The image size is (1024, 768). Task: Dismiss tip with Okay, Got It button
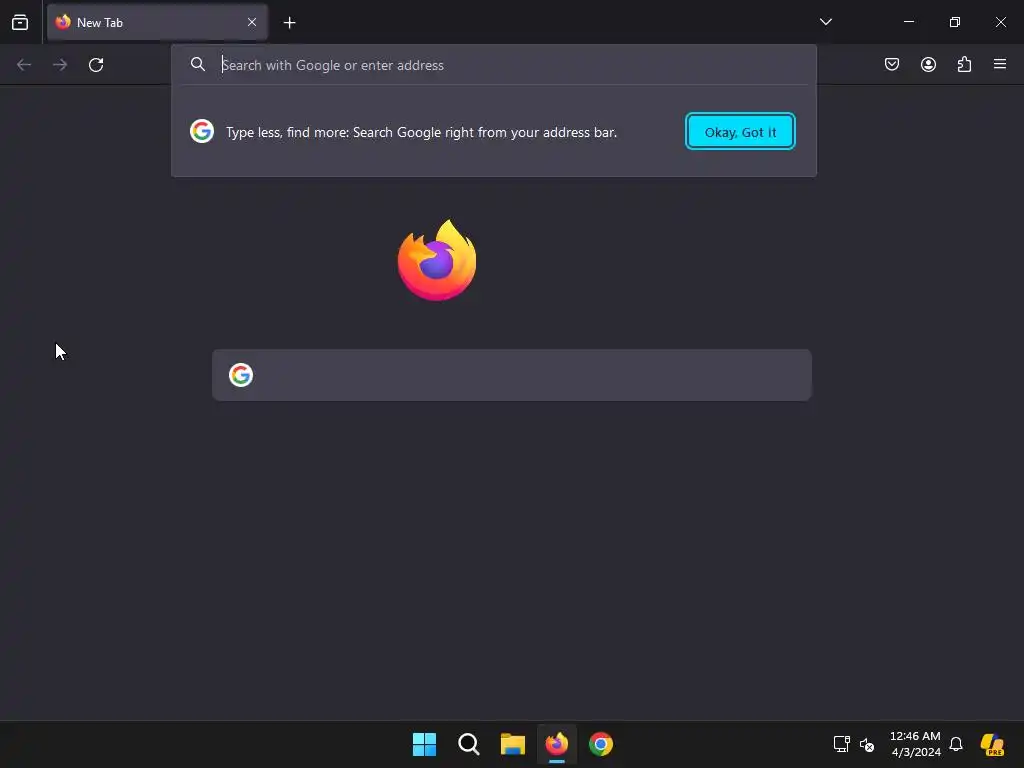click(740, 131)
